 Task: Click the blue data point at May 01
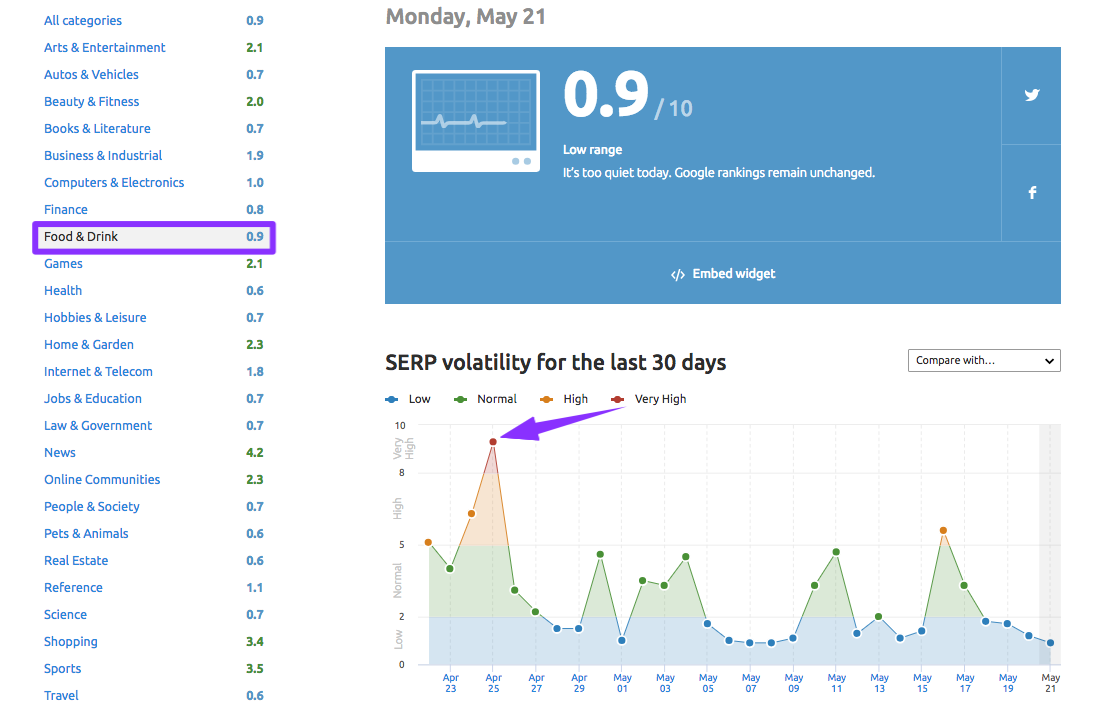pos(622,641)
